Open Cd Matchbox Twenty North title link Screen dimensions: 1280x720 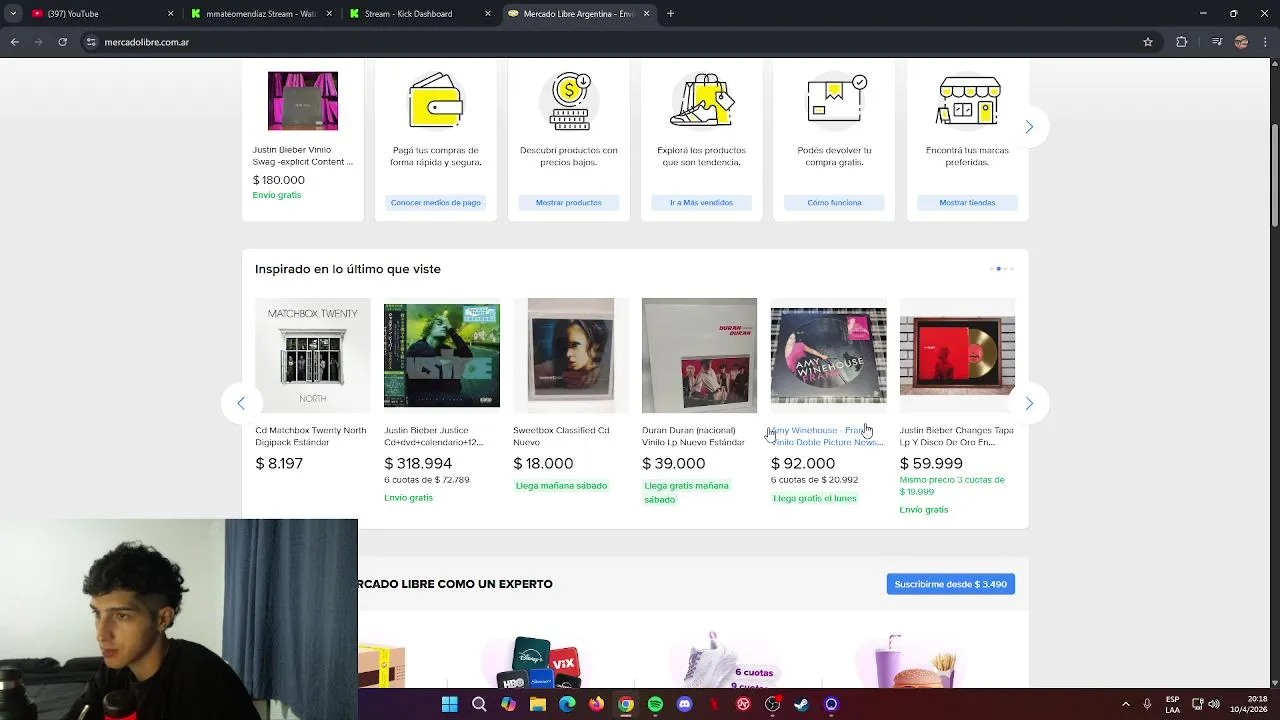311,436
